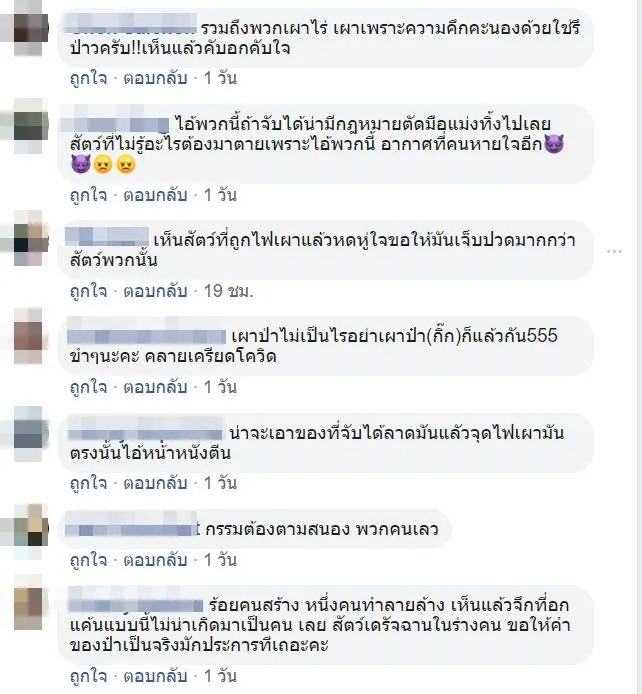Like the ไอ้หน้าหนังตีน comment
The height and width of the screenshot is (694, 642).
click(x=88, y=483)
